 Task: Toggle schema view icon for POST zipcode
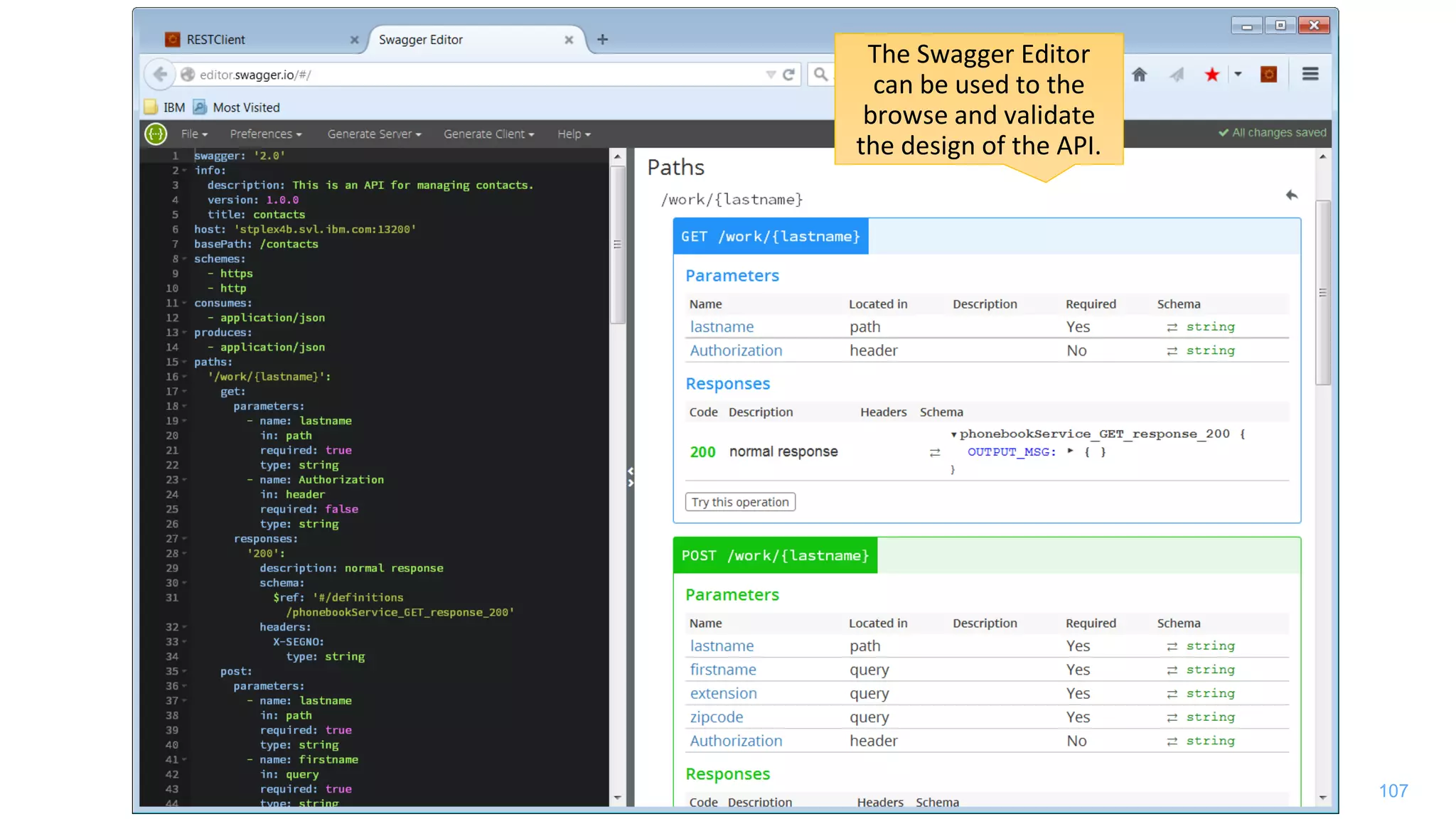pos(1172,718)
